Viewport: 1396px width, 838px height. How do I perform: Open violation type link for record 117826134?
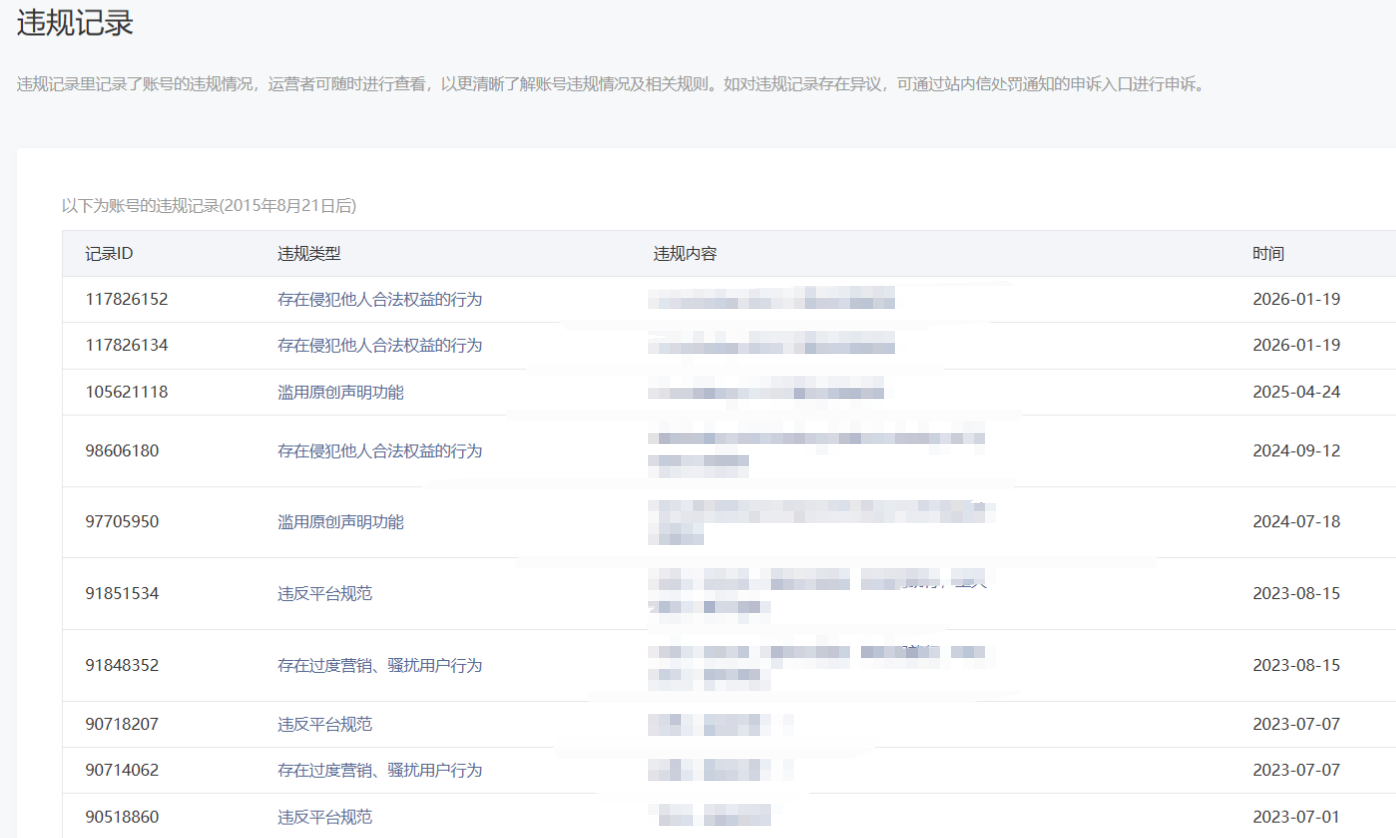pos(379,345)
